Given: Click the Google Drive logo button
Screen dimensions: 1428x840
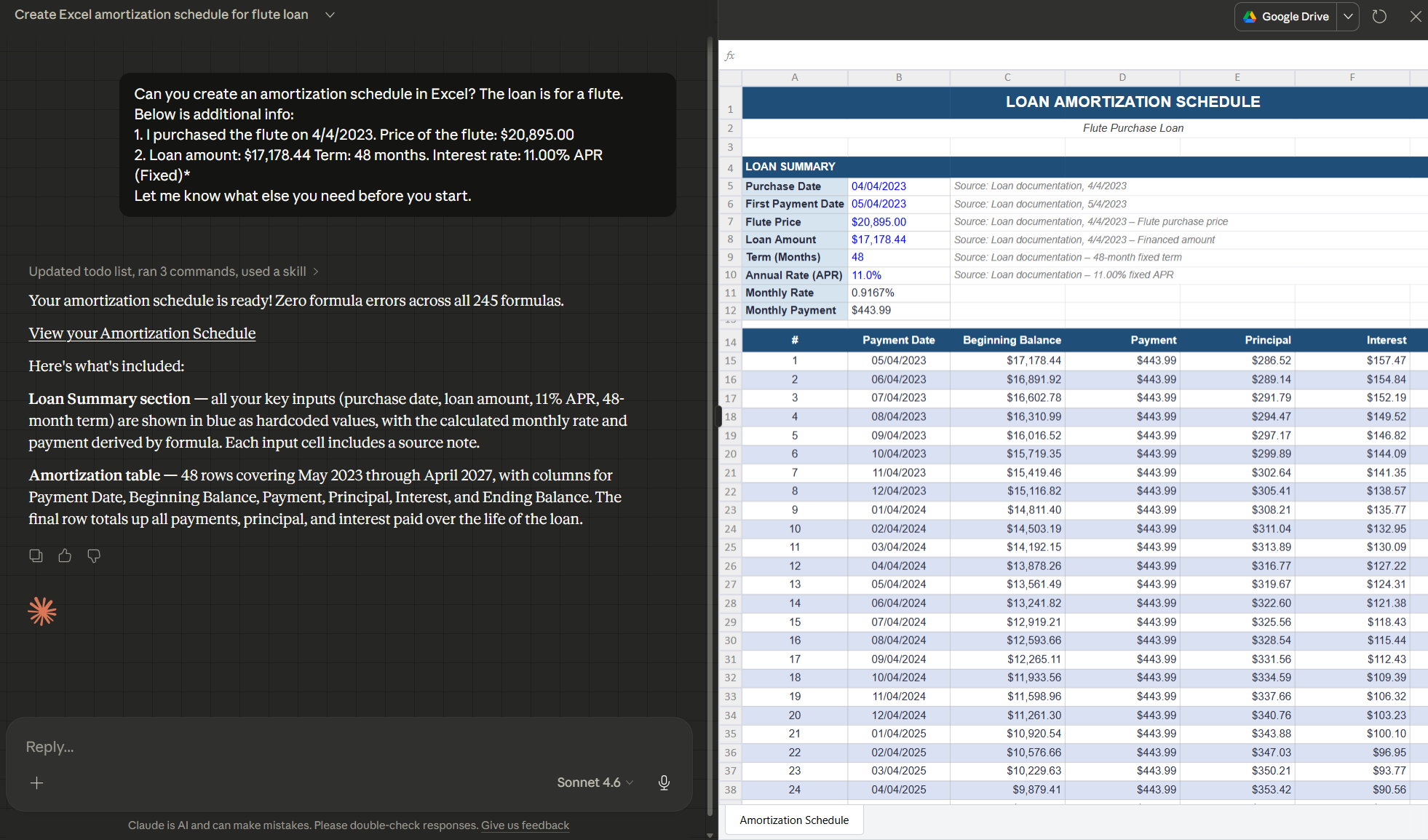Looking at the screenshot, I should point(1286,16).
